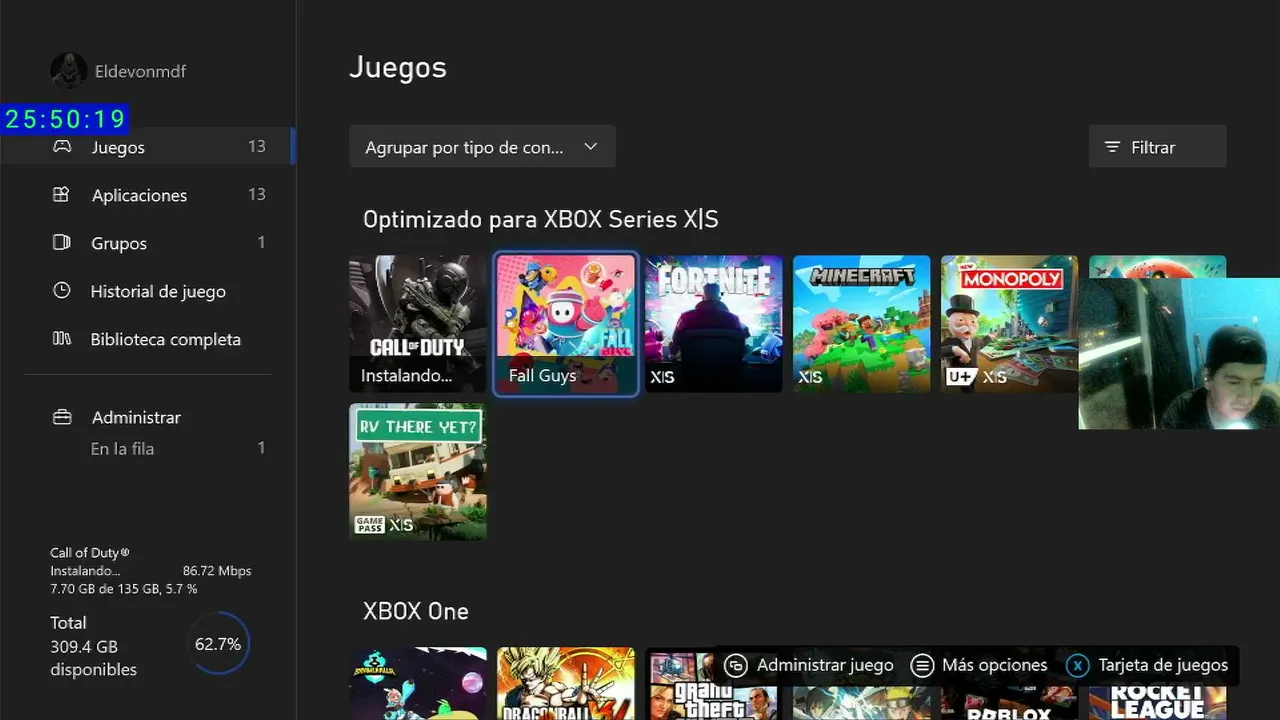Select the Fall Guys game tile
The image size is (1280, 720).
[x=566, y=324]
